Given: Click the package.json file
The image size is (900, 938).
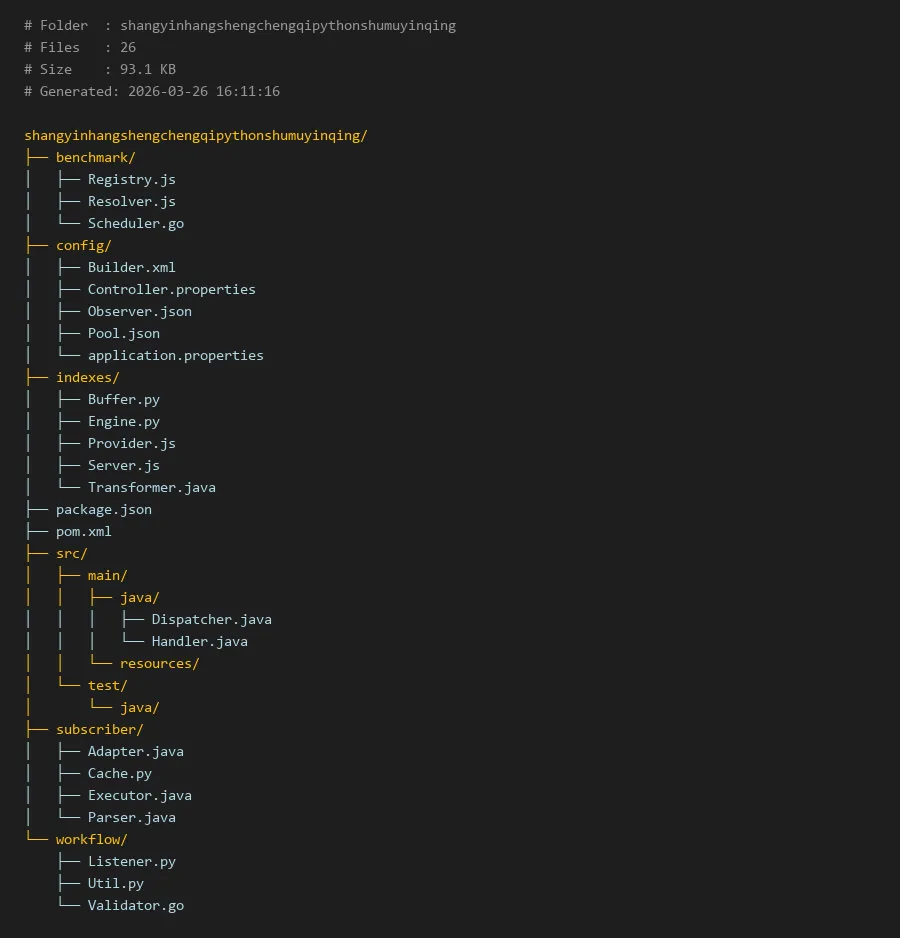Looking at the screenshot, I should tap(103, 510).
